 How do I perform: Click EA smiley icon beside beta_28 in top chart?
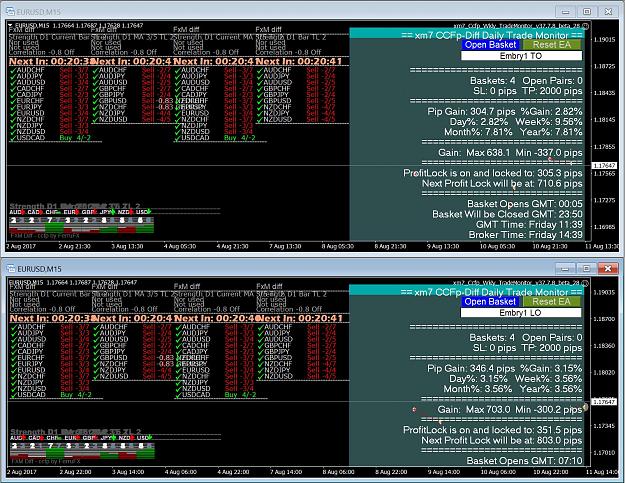585,26
